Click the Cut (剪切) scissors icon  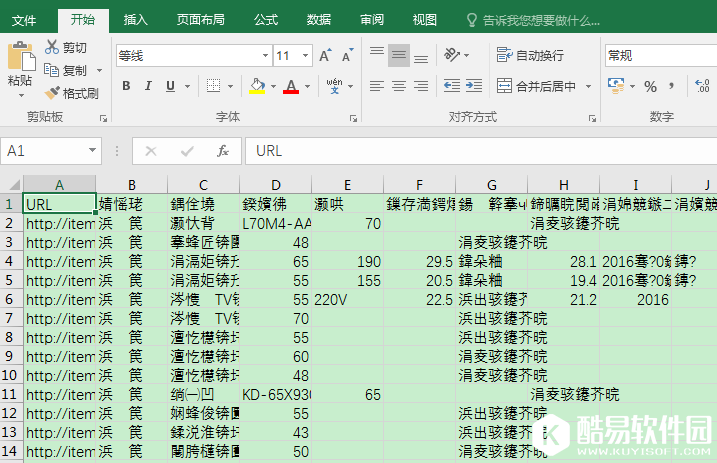(52, 47)
